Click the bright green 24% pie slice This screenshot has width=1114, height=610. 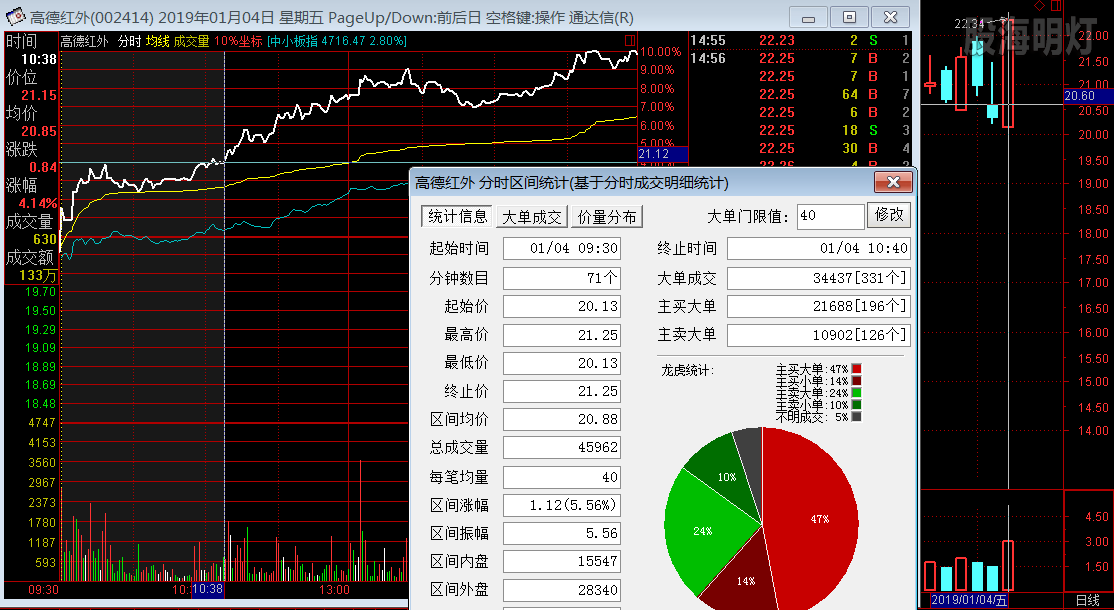703,529
